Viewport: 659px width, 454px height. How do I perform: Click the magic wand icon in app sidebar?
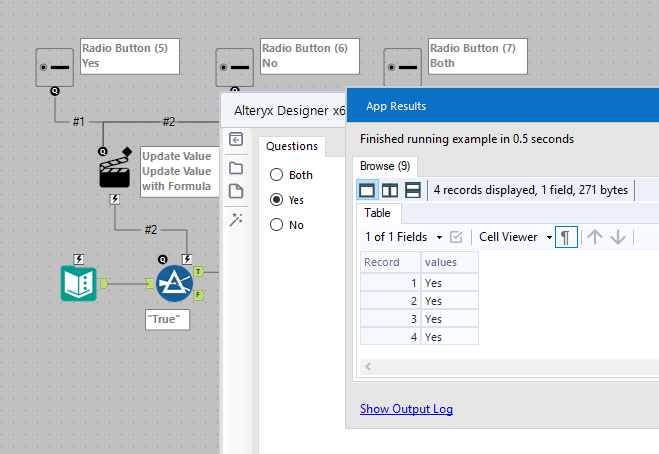pos(236,219)
